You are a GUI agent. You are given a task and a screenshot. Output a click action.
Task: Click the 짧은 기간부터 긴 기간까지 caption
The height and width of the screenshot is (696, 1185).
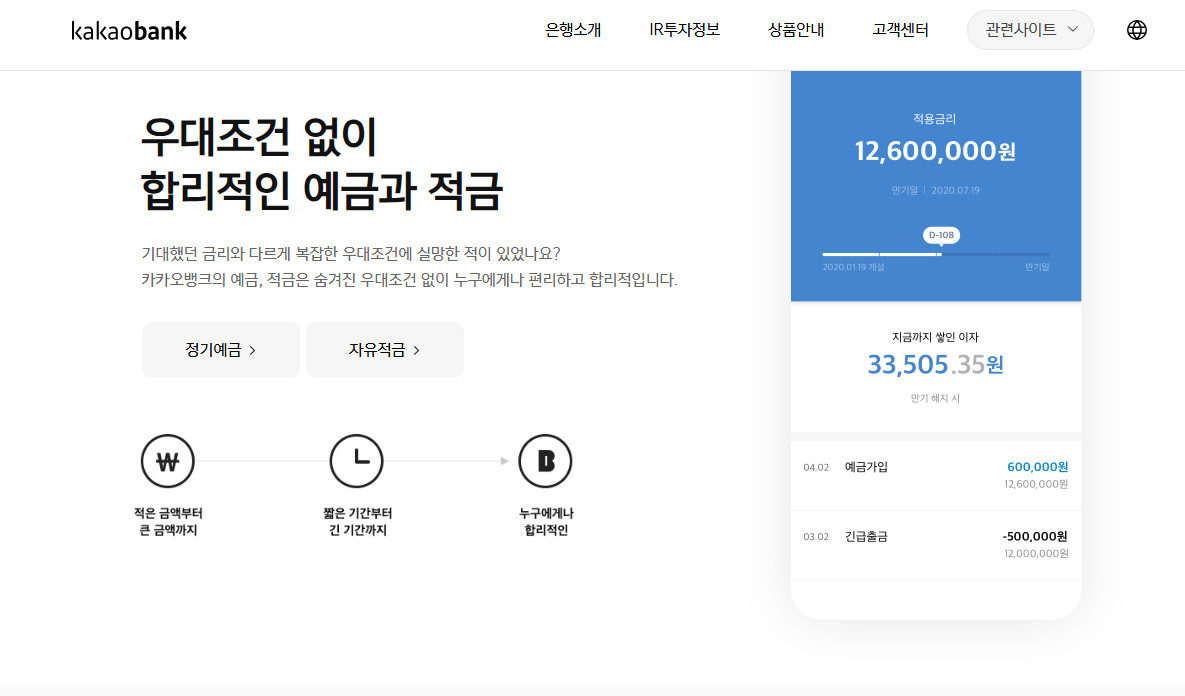tap(357, 521)
